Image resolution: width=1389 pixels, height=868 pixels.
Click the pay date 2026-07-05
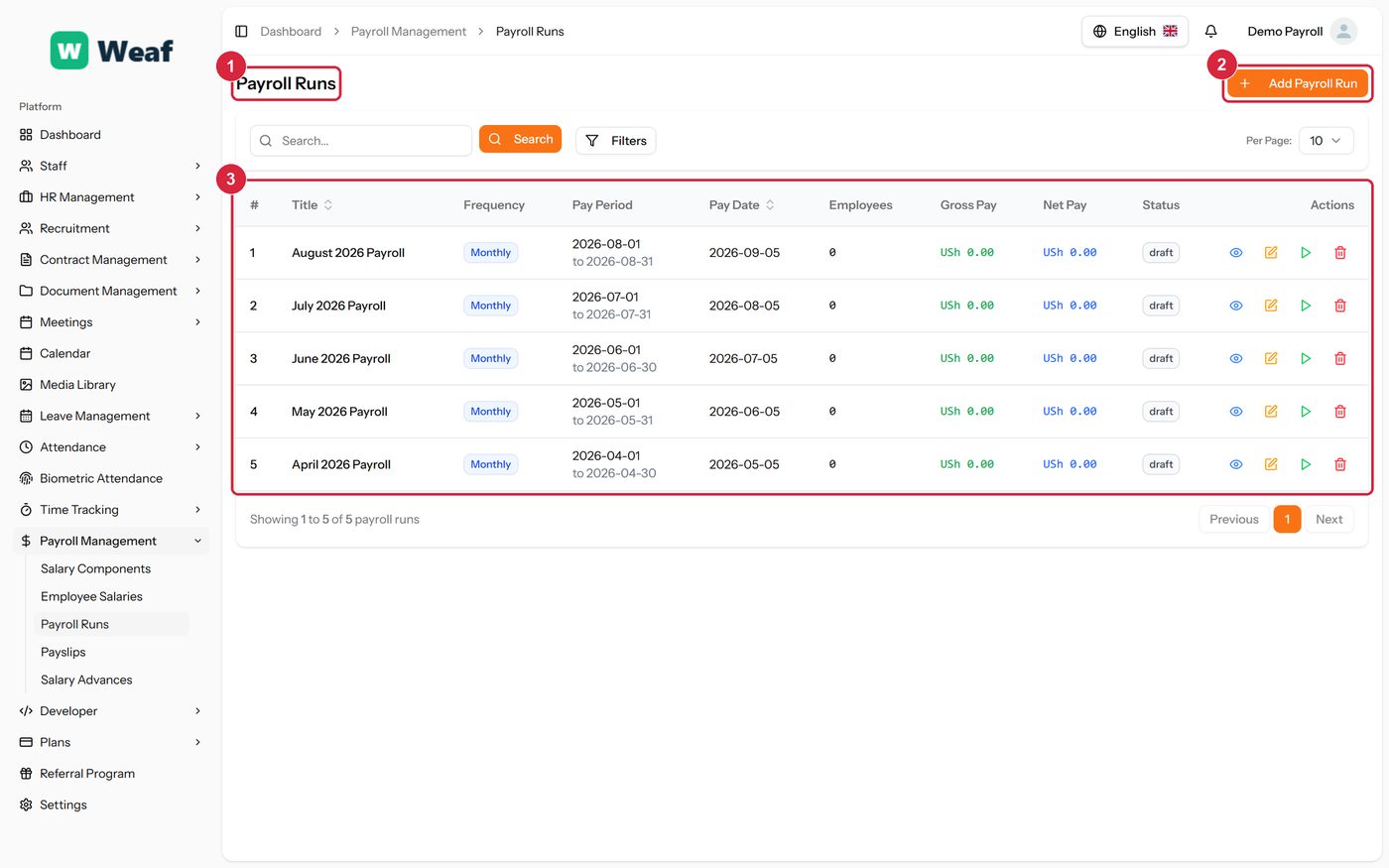coord(743,359)
